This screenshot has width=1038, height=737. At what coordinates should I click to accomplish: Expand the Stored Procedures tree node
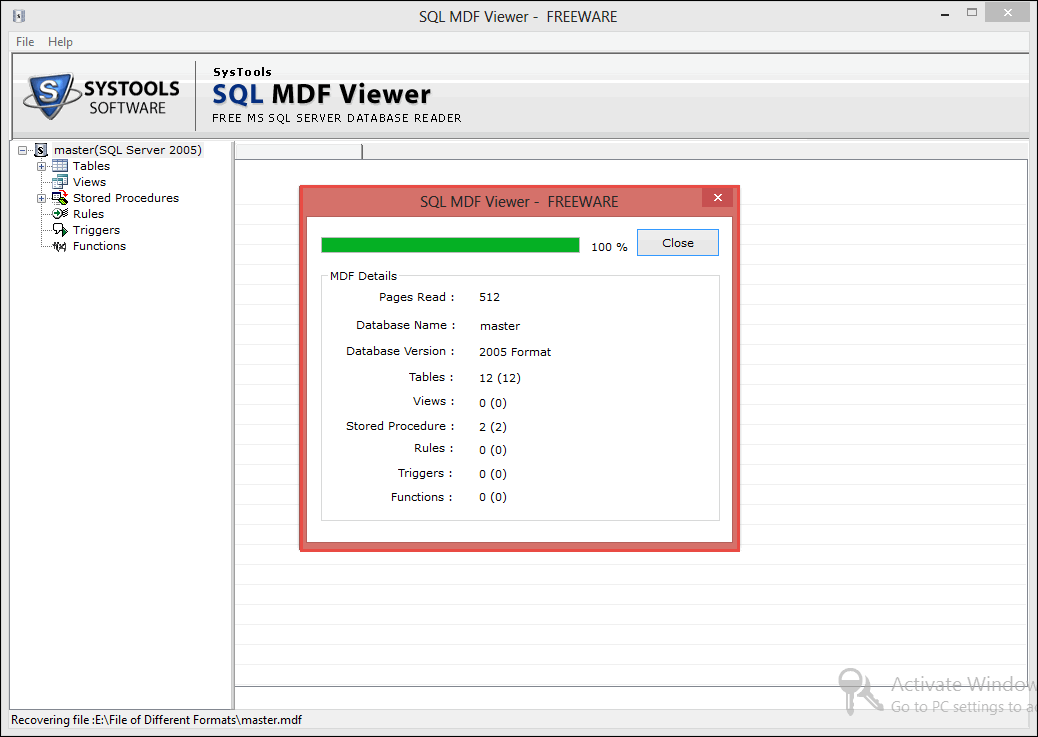pos(40,198)
